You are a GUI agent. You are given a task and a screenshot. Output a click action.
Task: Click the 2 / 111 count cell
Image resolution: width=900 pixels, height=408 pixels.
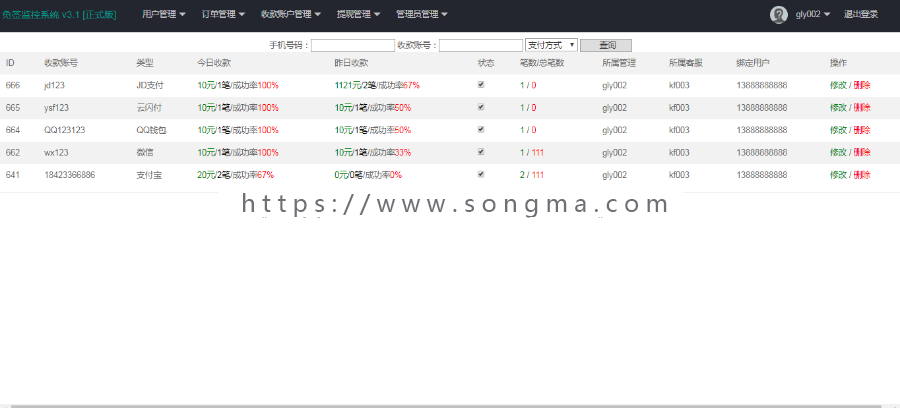click(x=532, y=174)
